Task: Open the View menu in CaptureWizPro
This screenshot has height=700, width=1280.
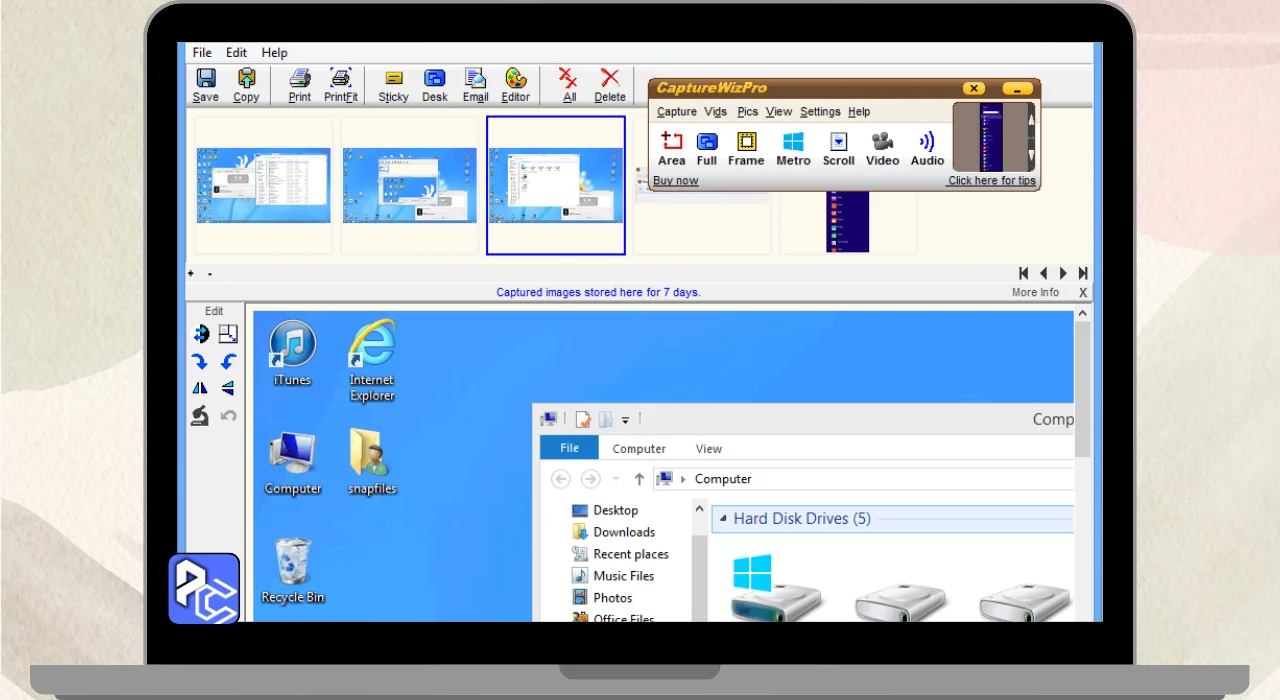Action: 779,112
